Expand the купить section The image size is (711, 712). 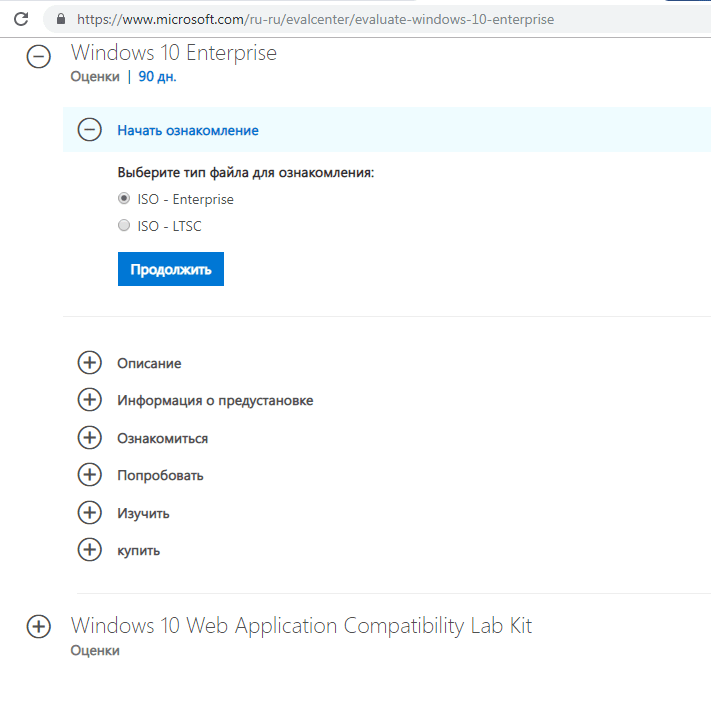[90, 550]
